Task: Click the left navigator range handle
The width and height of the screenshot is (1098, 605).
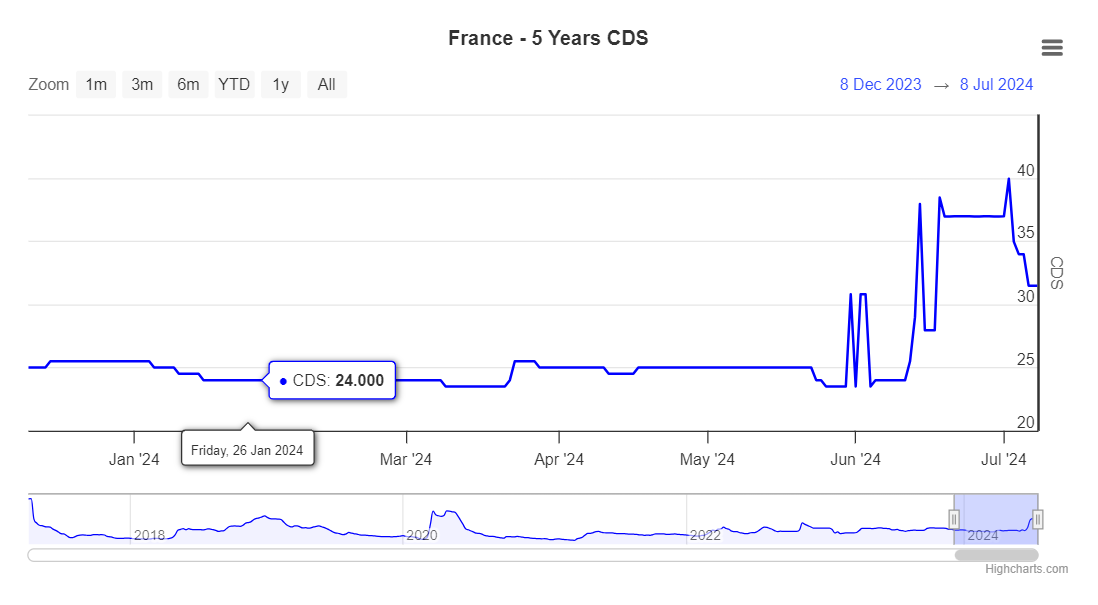Action: point(954,518)
